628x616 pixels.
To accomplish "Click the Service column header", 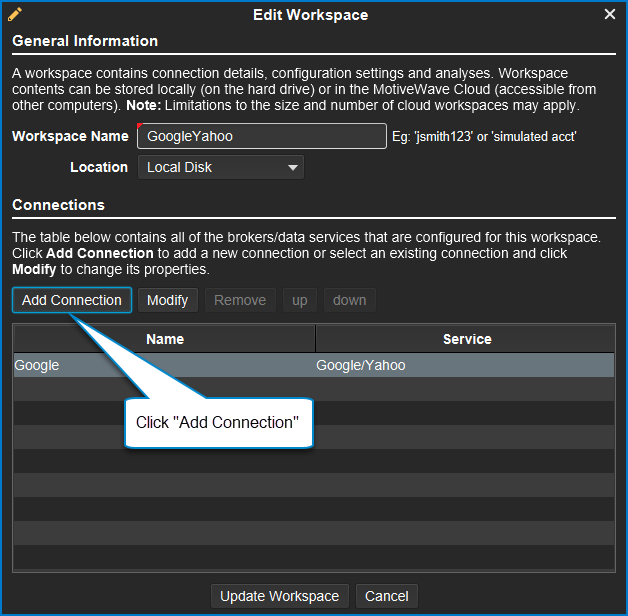I will pos(467,339).
